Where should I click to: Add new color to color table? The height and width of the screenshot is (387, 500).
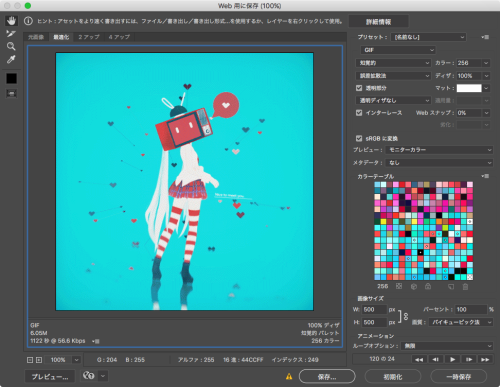pyautogui.click(x=451, y=286)
